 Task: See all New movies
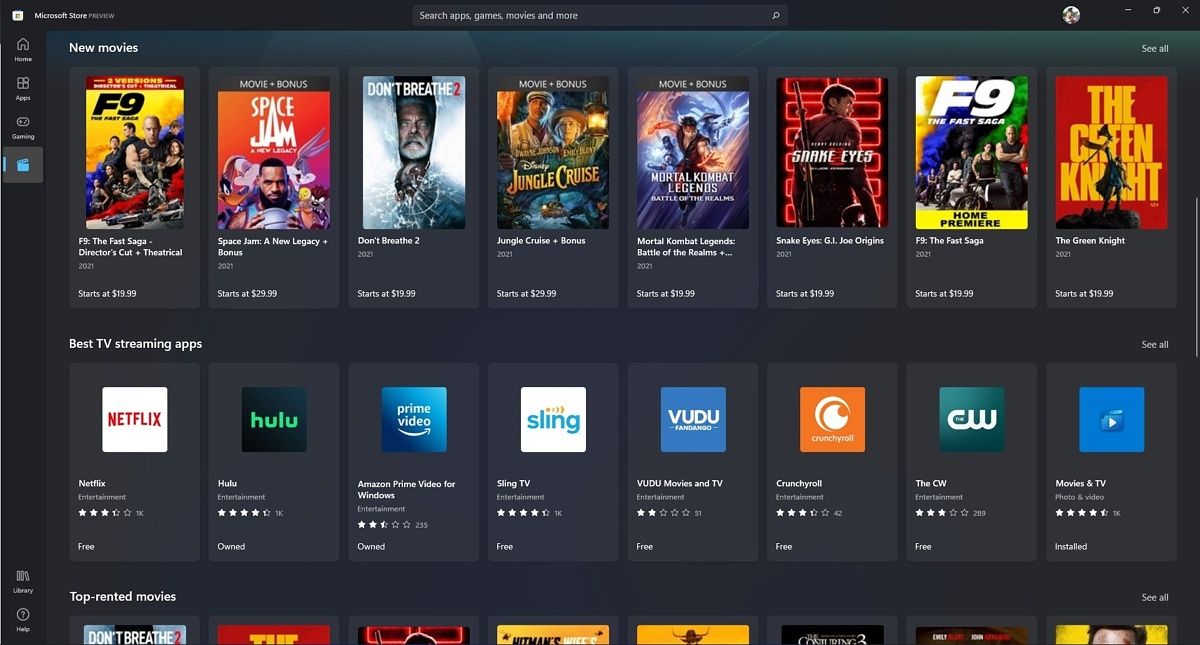coord(1155,48)
